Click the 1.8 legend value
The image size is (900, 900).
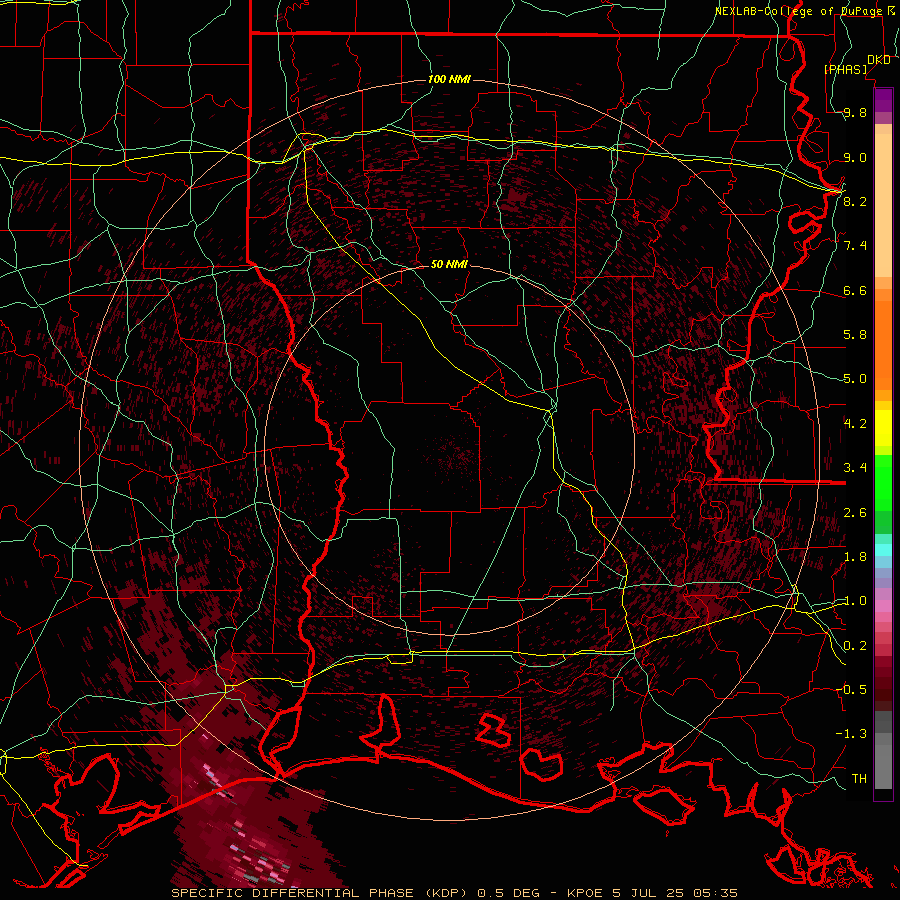[855, 557]
